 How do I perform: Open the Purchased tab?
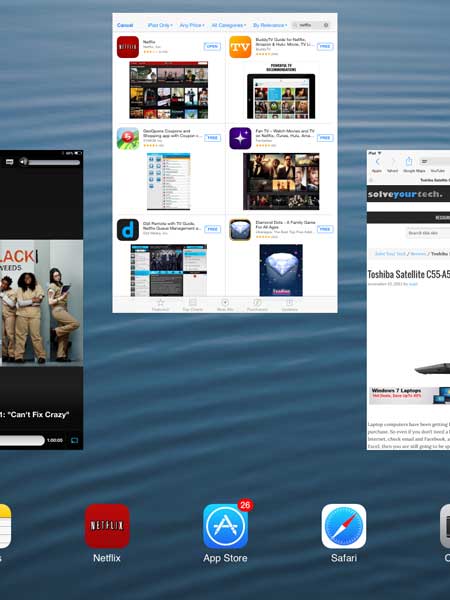(257, 305)
